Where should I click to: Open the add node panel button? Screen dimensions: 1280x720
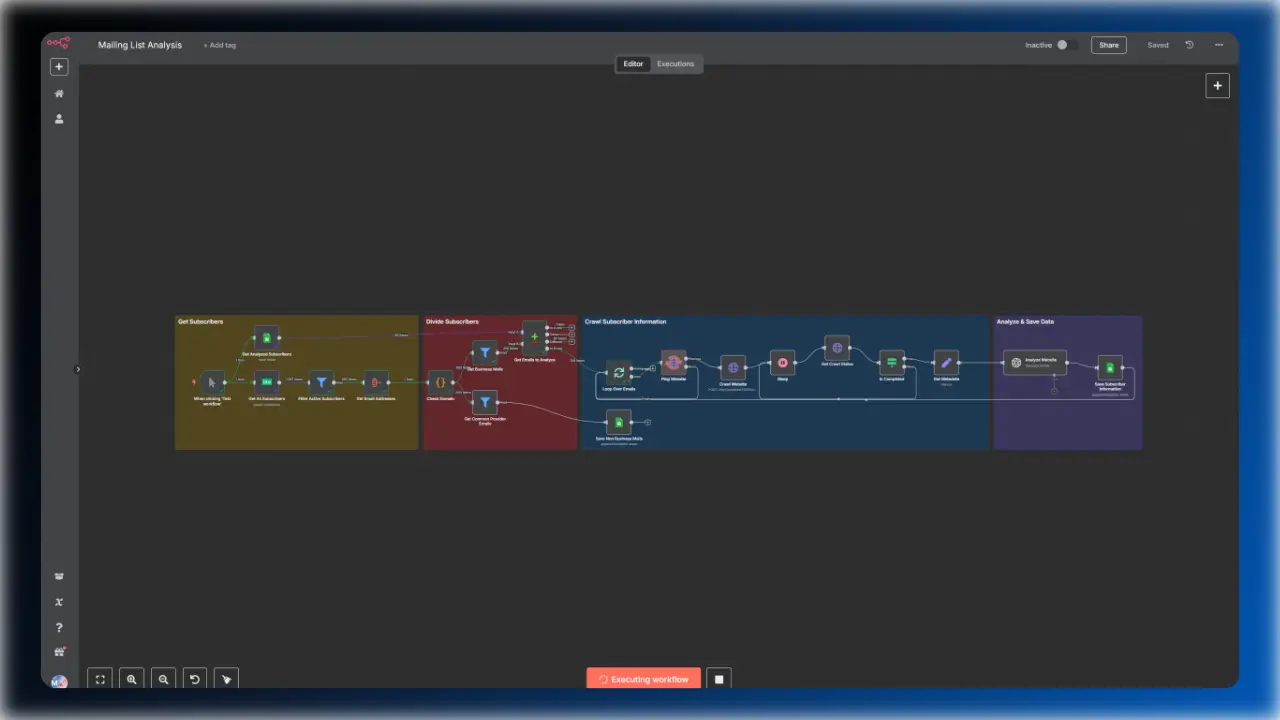(x=1217, y=86)
